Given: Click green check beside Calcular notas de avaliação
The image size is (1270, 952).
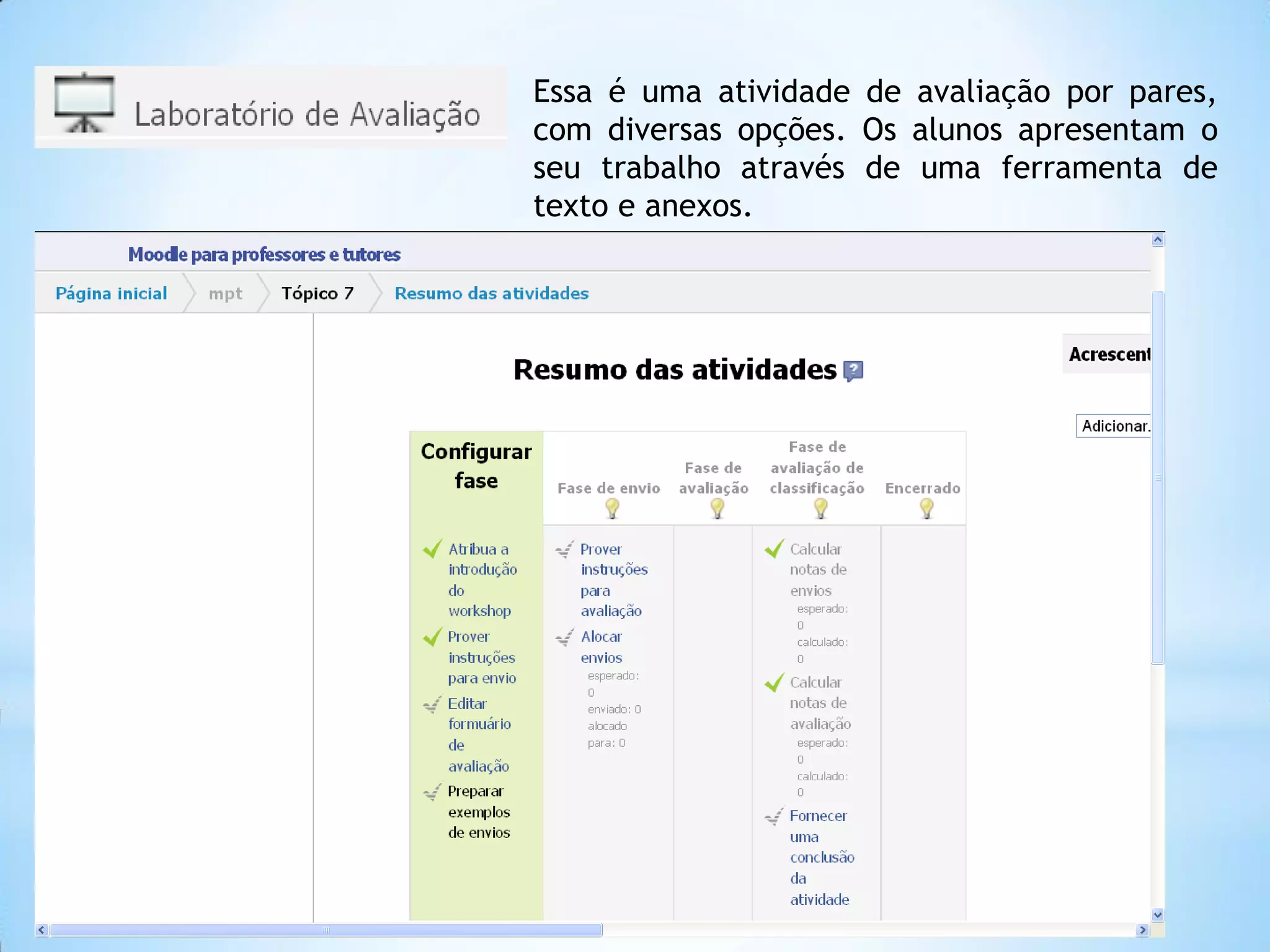Looking at the screenshot, I should click(x=774, y=682).
